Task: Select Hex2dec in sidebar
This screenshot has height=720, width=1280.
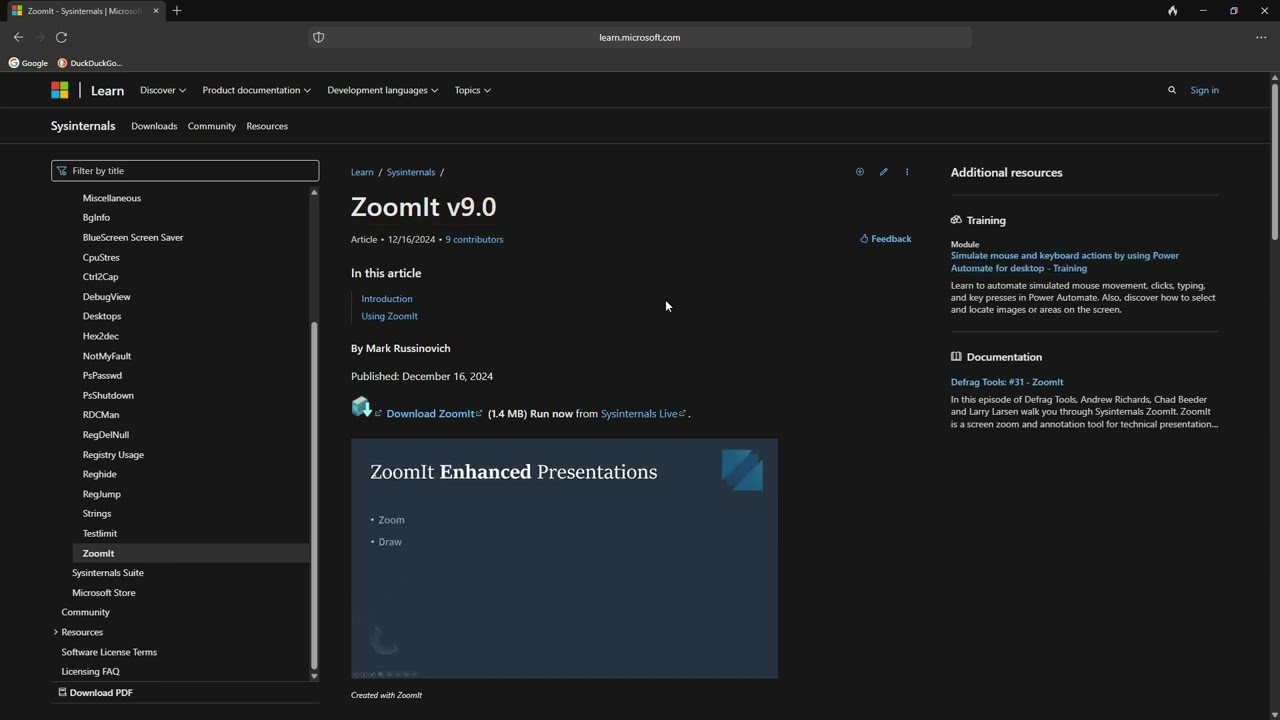Action: pos(101,336)
